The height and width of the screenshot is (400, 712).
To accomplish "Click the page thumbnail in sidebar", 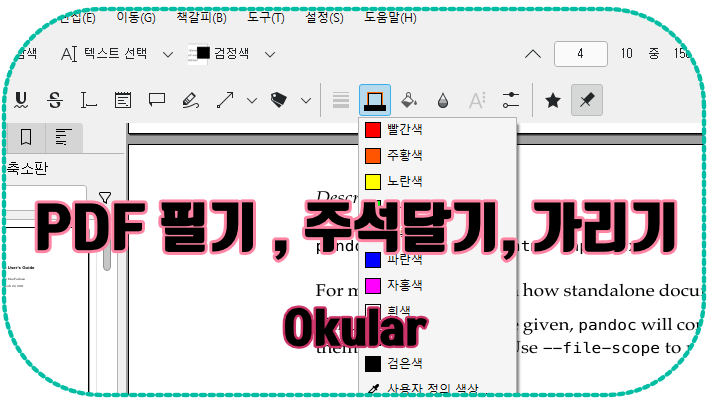I will click(46, 309).
